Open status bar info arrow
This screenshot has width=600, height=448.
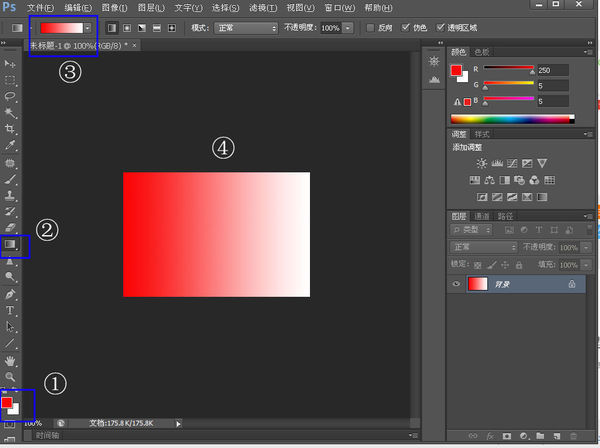pyautogui.click(x=178, y=424)
